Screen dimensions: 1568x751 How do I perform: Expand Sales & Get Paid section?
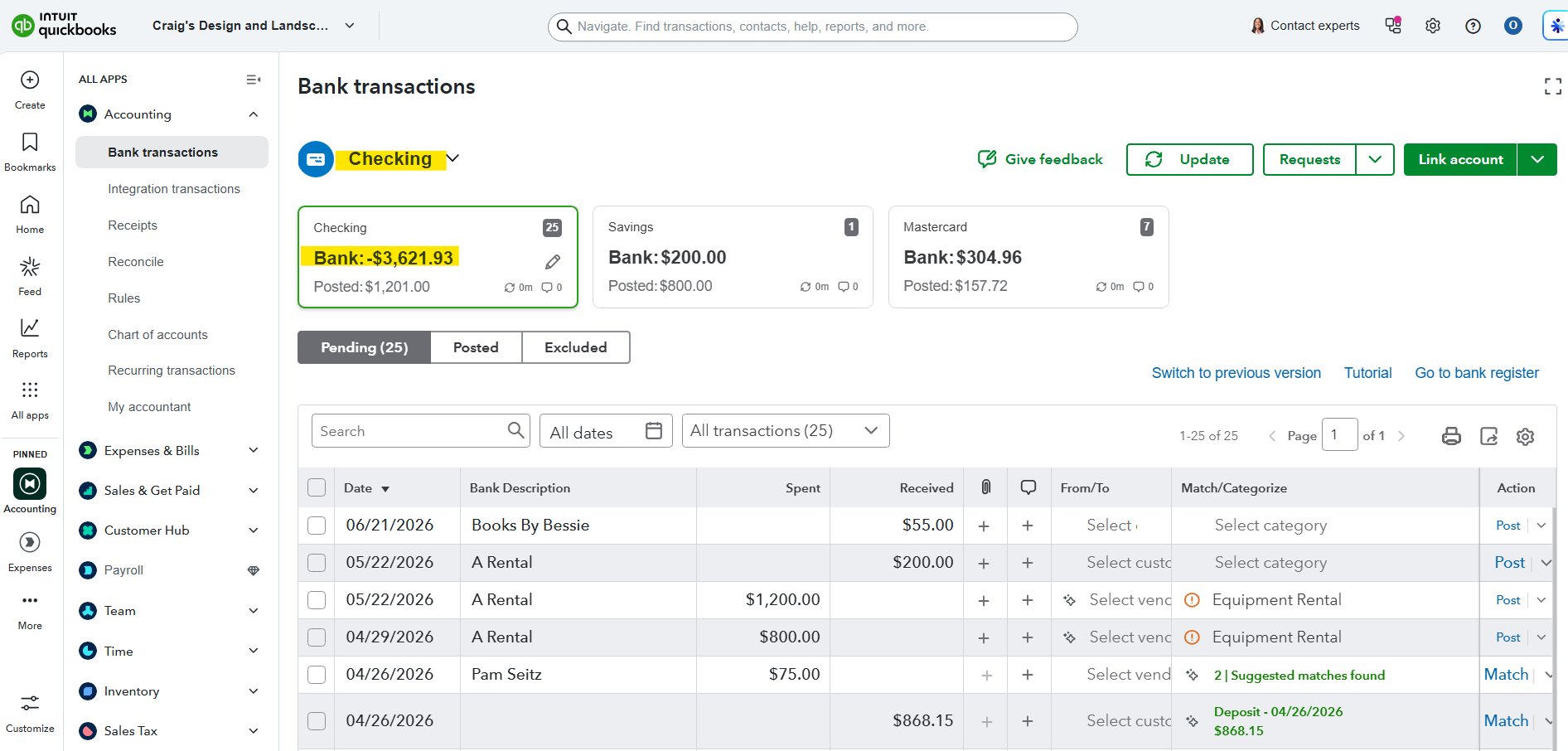pos(254,491)
